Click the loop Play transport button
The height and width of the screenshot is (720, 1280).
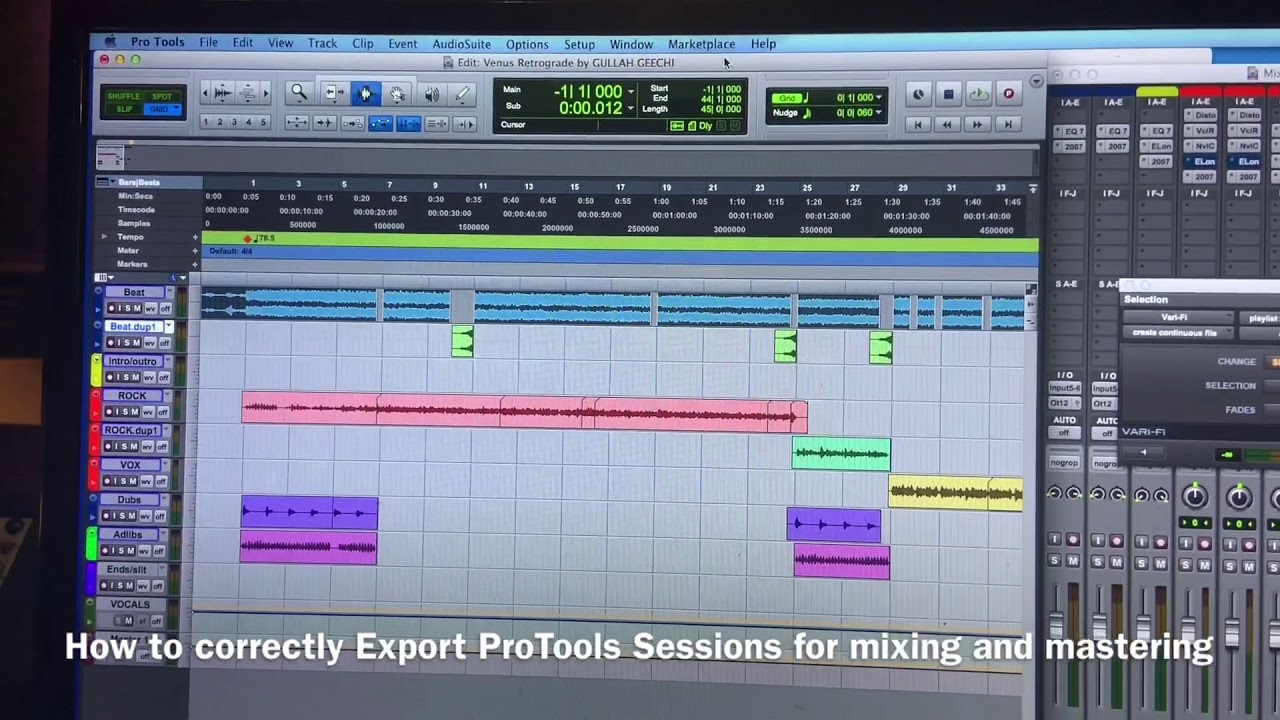point(978,94)
